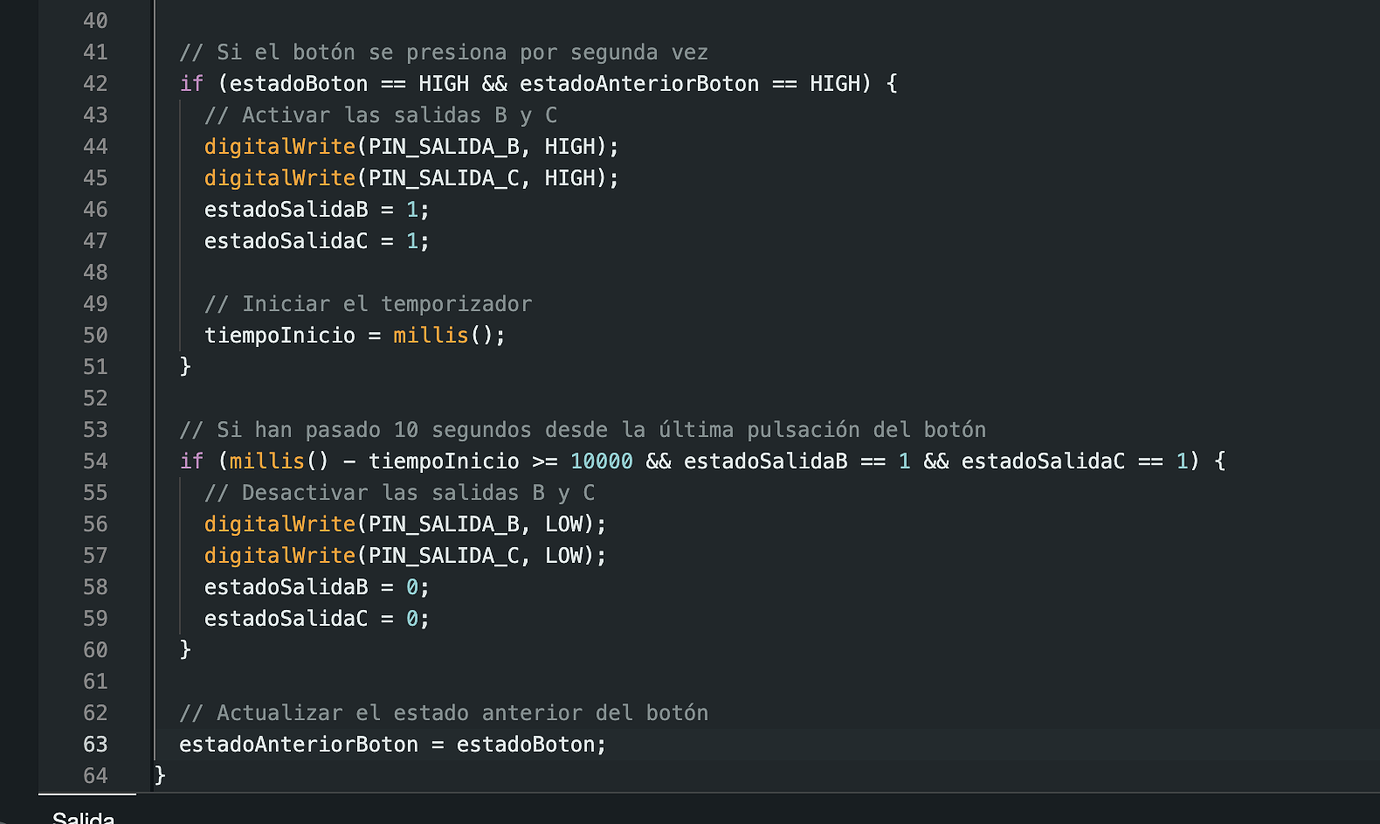
Task: Click line number 64 in the gutter
Action: pos(95,775)
